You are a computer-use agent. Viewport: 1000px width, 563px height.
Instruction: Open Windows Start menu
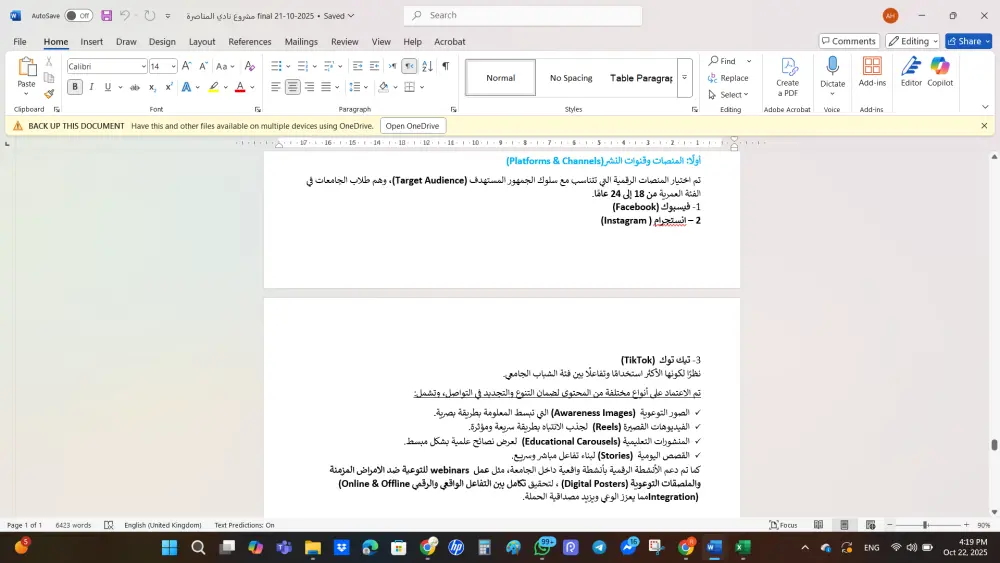pos(169,547)
